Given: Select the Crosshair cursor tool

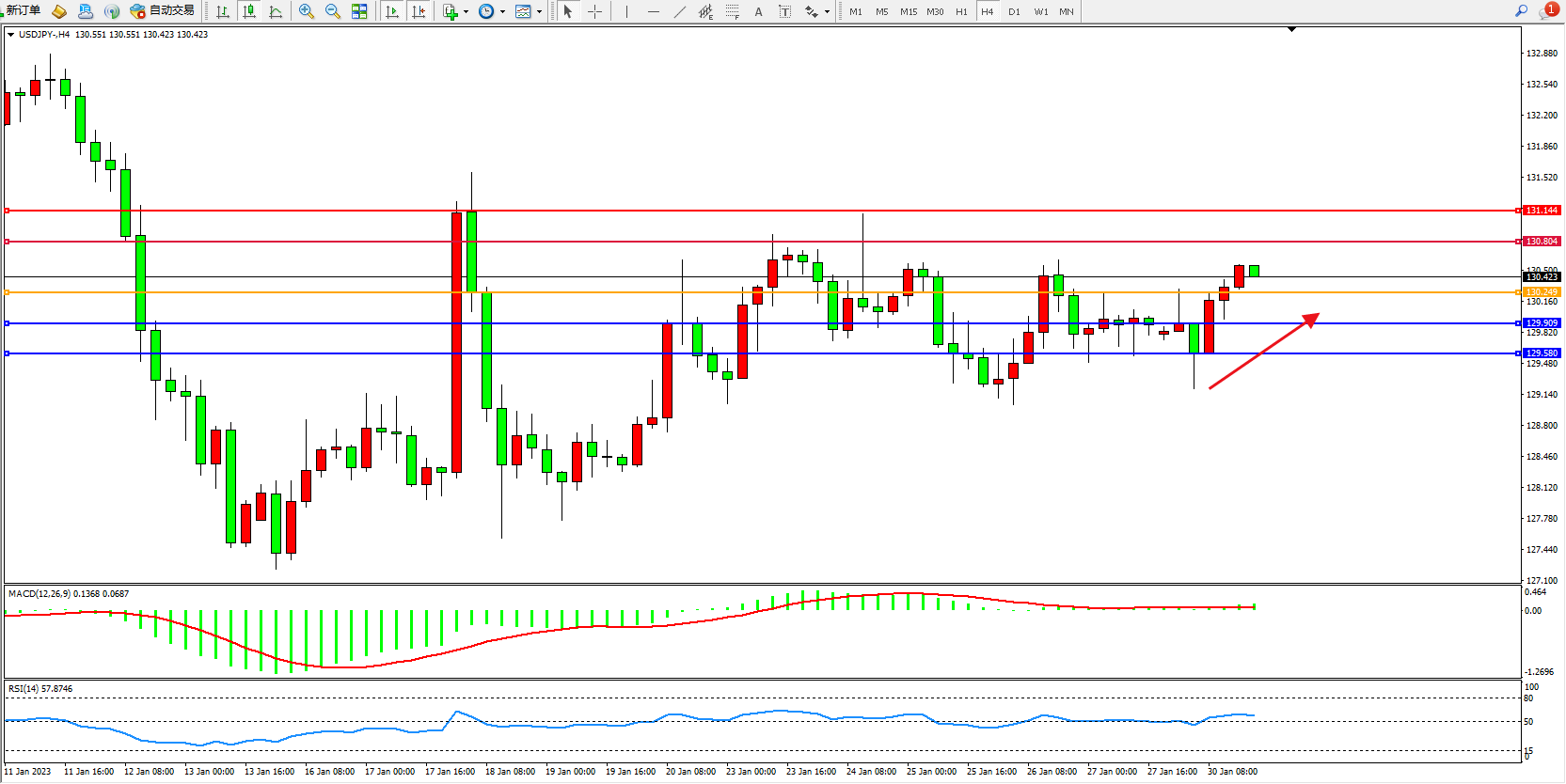Looking at the screenshot, I should pos(594,11).
